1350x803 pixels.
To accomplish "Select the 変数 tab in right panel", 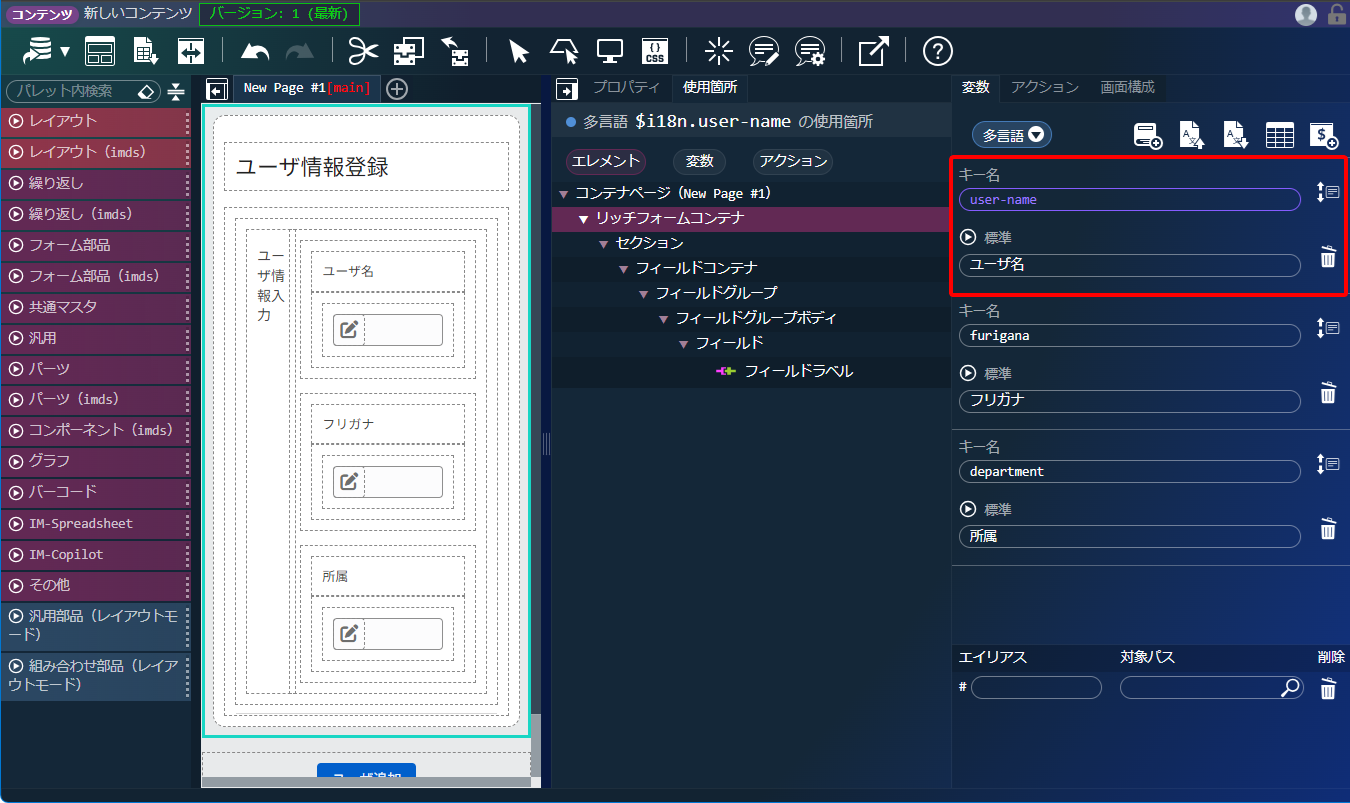I will pos(976,87).
